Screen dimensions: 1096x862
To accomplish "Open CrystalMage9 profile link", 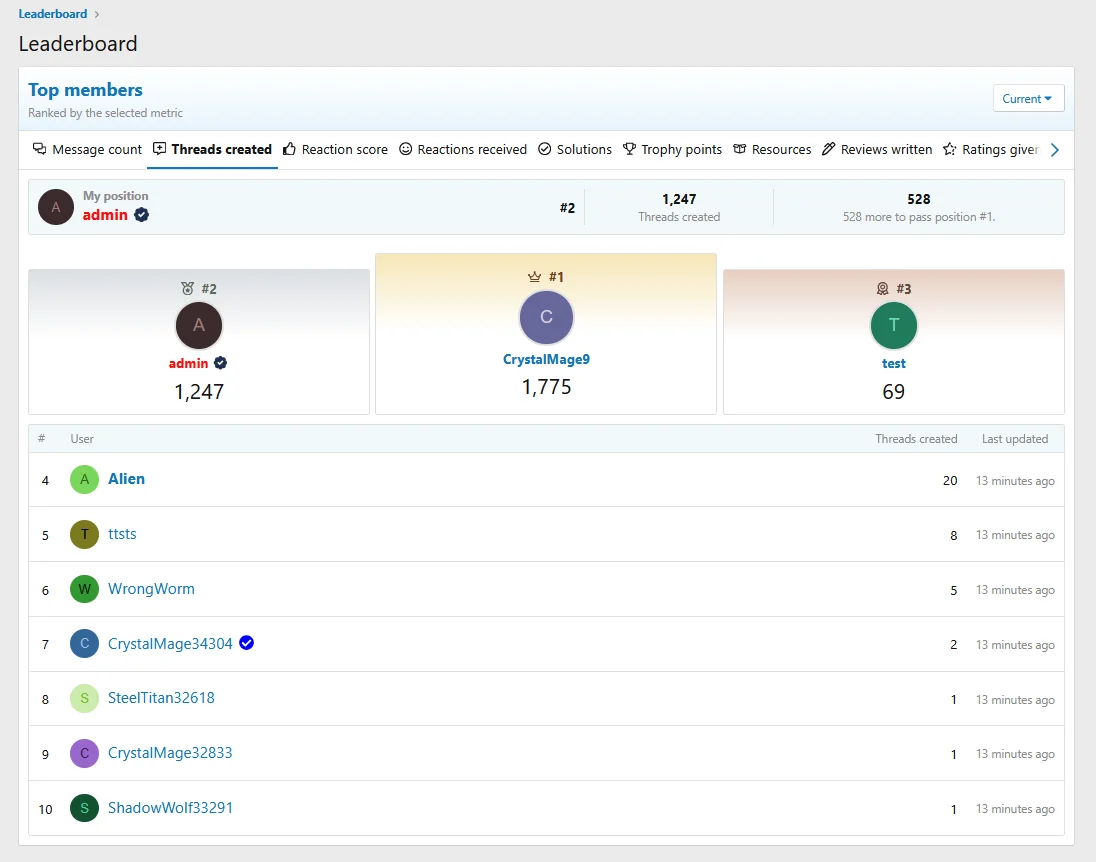I will [x=547, y=359].
